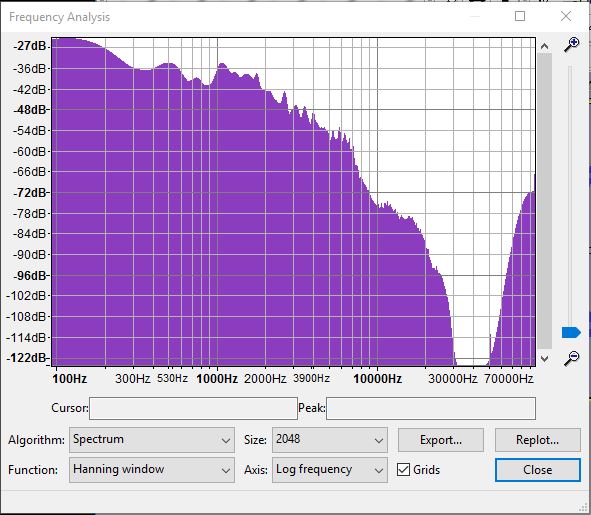Click inside the Peak text field
This screenshot has width=591, height=515.
click(x=431, y=408)
